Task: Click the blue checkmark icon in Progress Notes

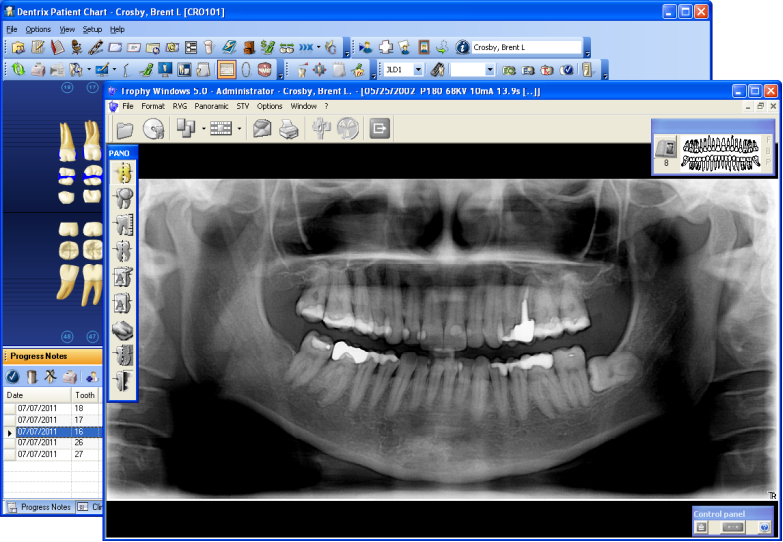Action: coord(13,377)
